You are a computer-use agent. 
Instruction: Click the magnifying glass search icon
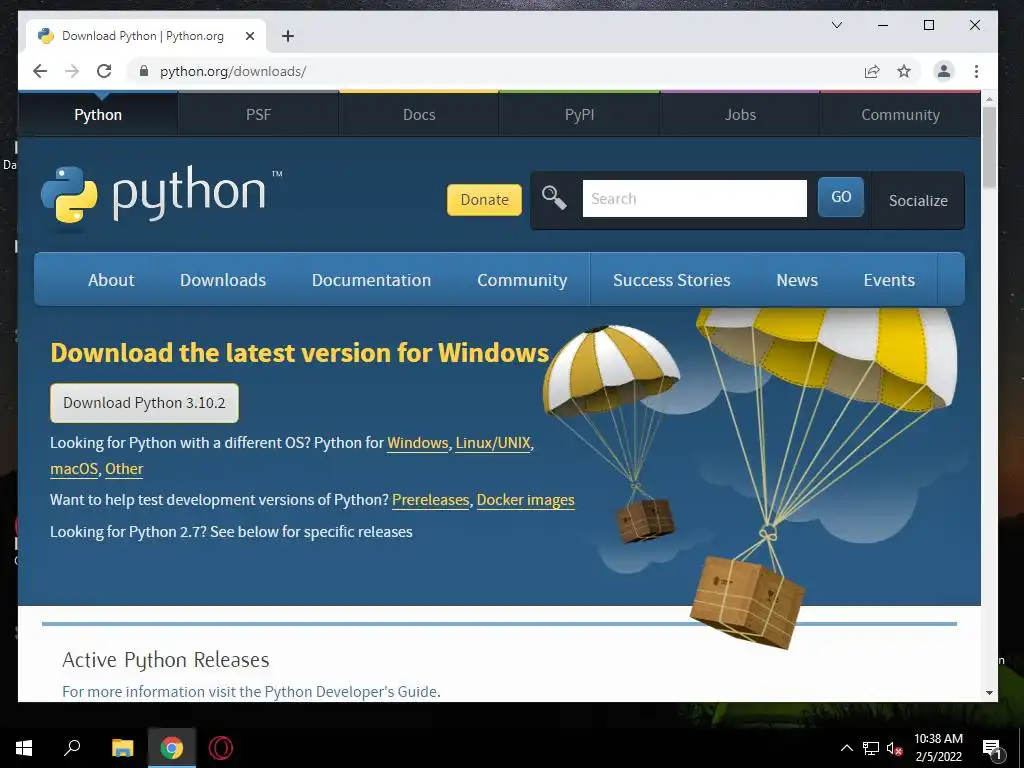tap(554, 197)
